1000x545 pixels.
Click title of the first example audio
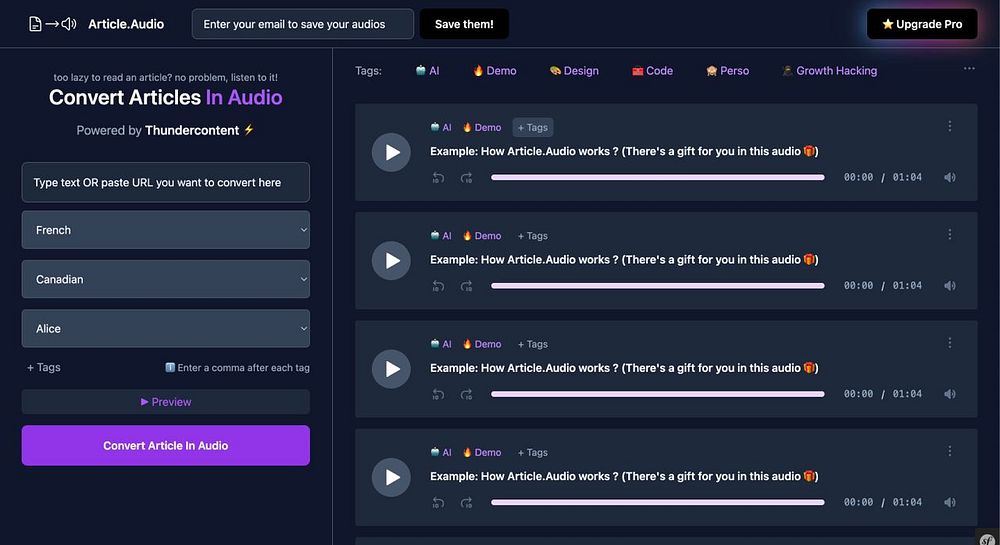click(624, 152)
